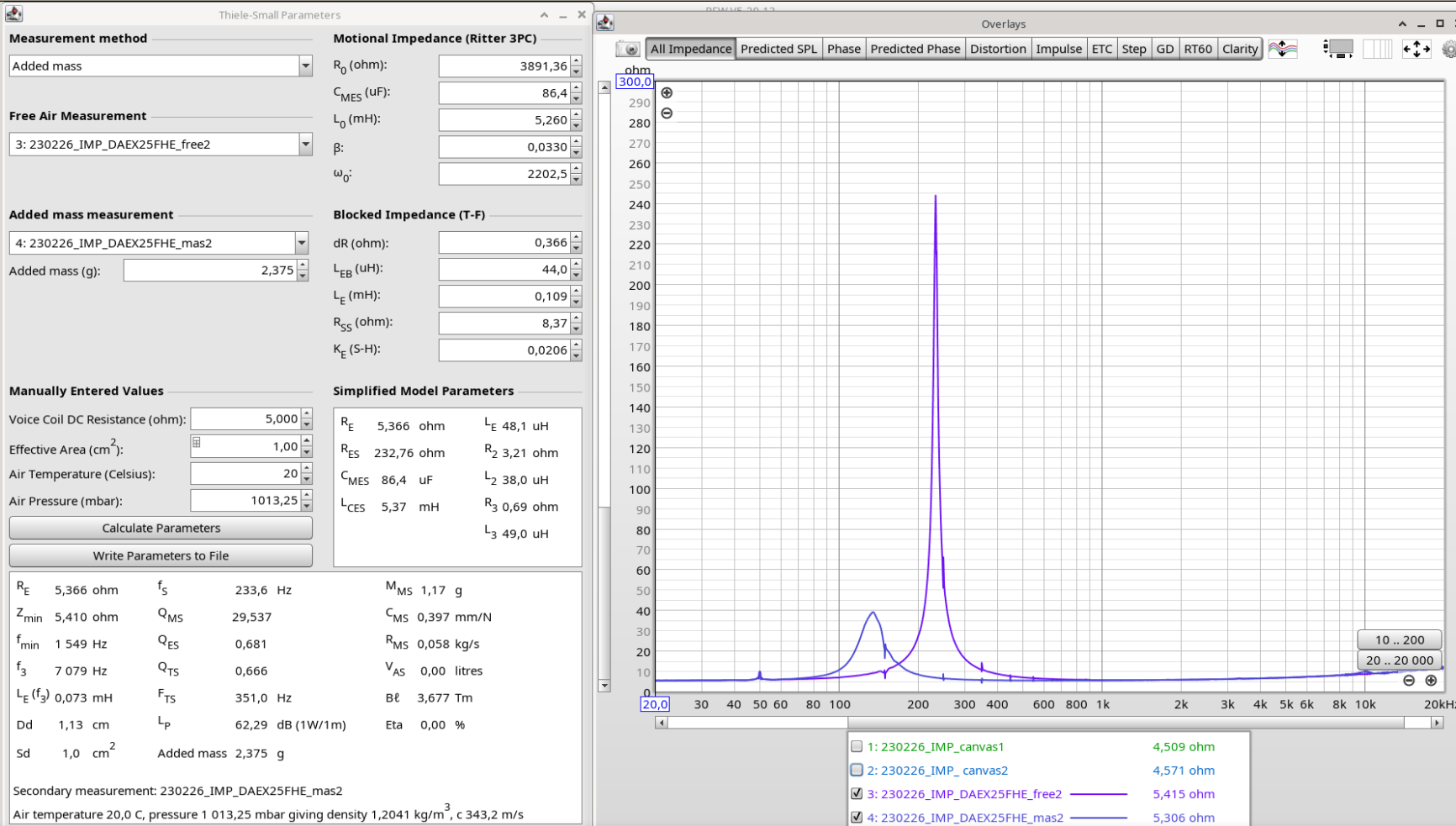Uncheck trace 3: 230226_IMP_DAEX25FHE_free2
Image resolution: width=1456 pixels, height=826 pixels.
[x=857, y=793]
